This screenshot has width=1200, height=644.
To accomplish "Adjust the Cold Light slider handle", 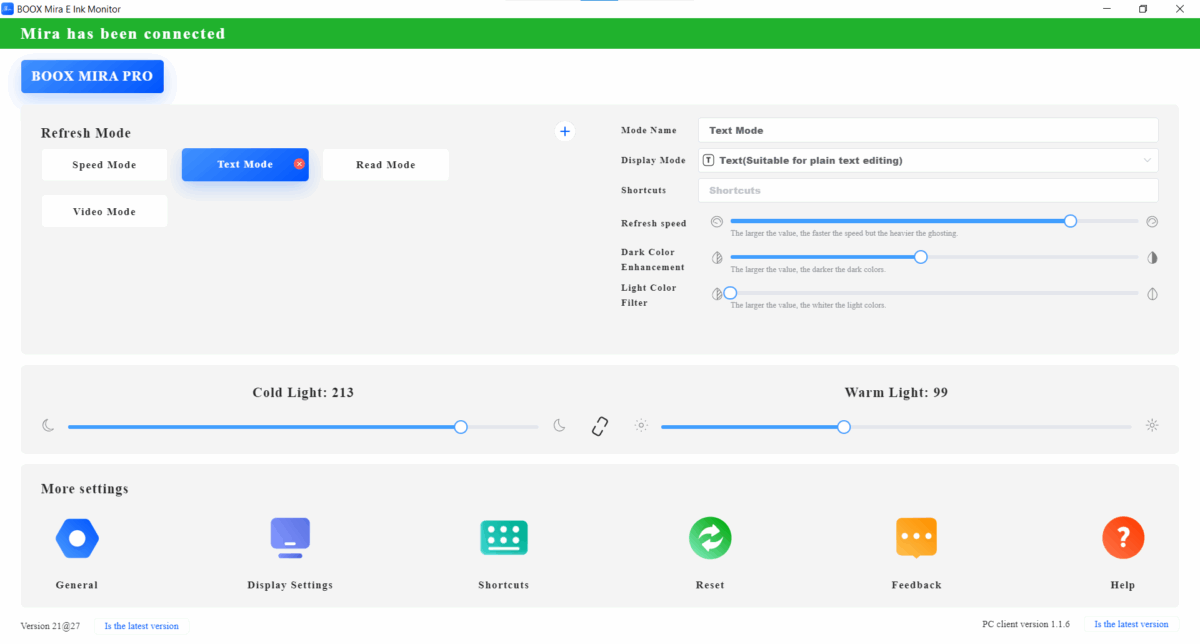I will click(x=461, y=427).
